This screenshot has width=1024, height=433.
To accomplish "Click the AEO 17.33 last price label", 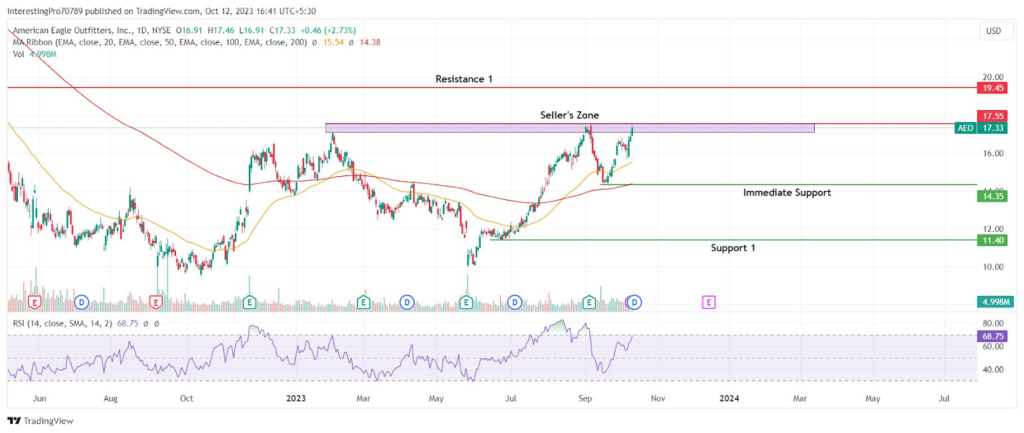I will (981, 128).
